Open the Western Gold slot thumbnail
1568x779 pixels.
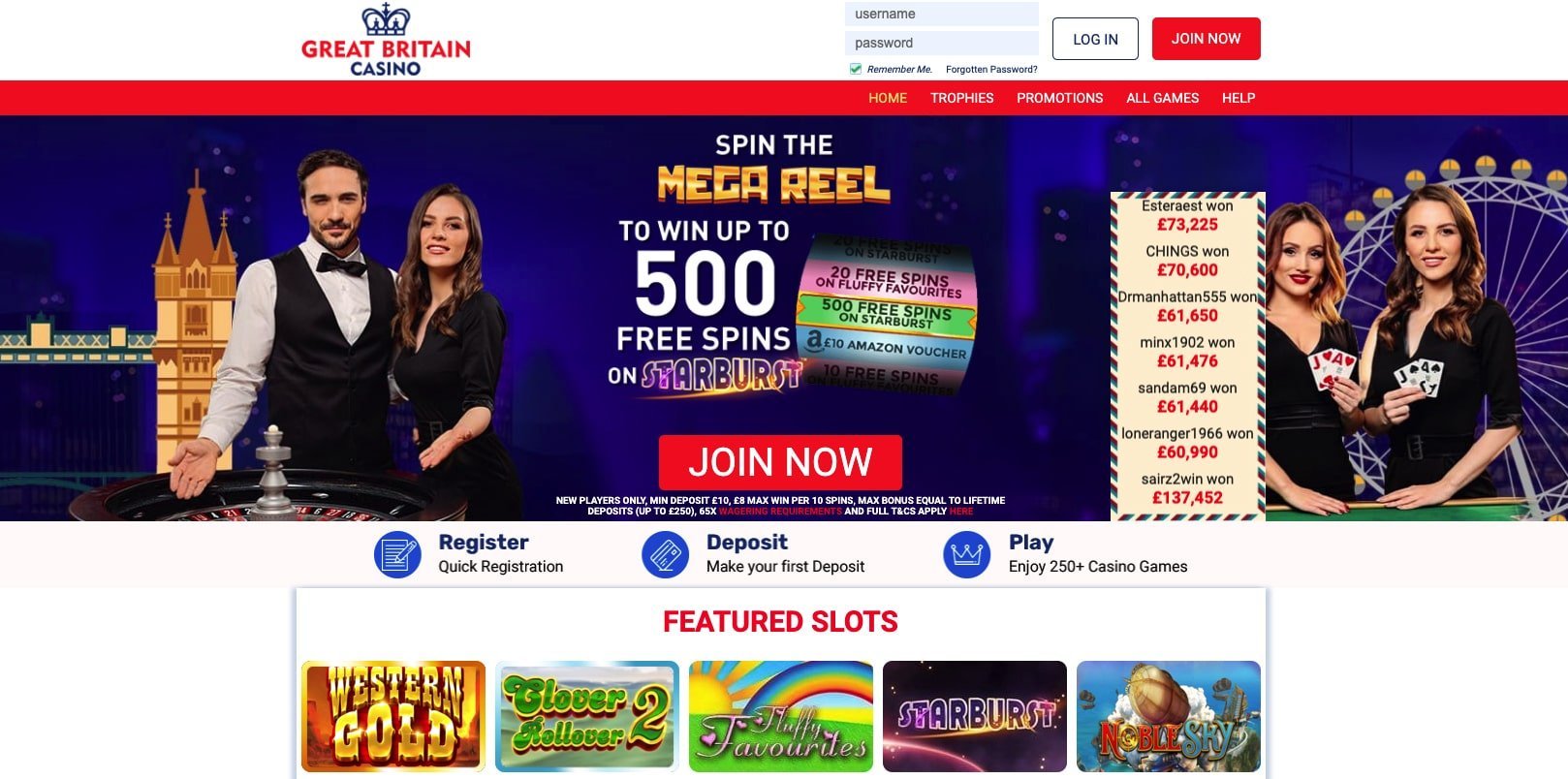click(393, 717)
